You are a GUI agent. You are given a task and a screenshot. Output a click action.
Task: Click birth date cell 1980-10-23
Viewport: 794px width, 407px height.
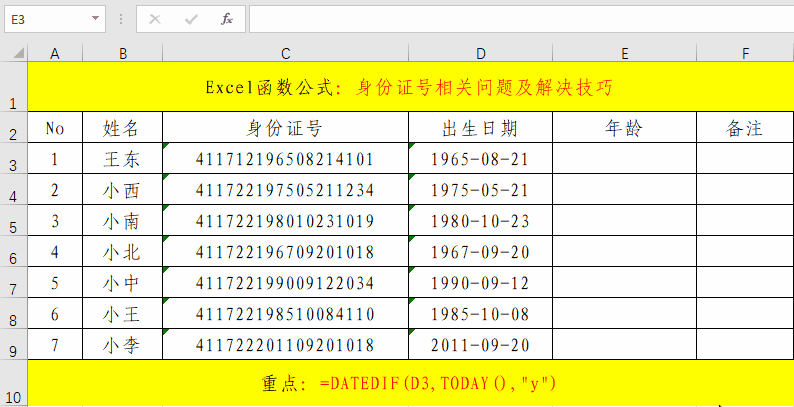click(481, 220)
